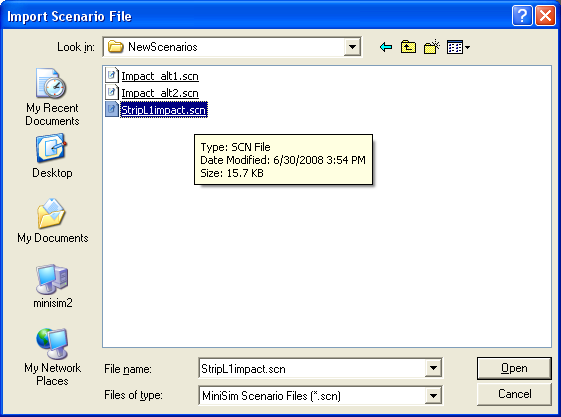This screenshot has width=561, height=417.
Task: Click inside the File name text field
Action: pyautogui.click(x=311, y=368)
